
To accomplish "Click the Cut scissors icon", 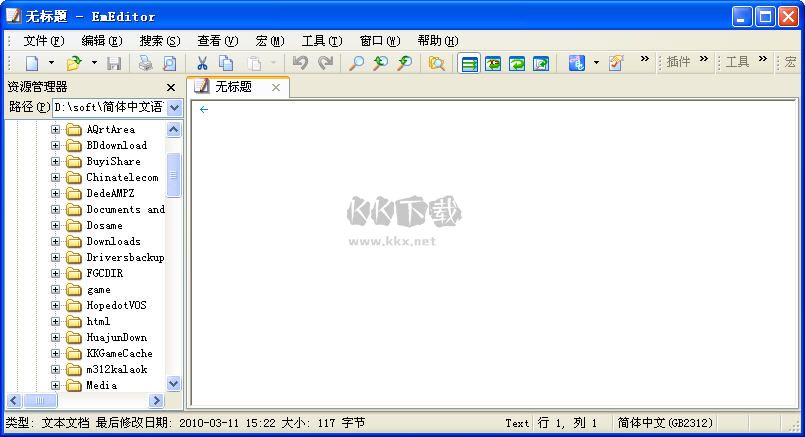I will coord(202,63).
